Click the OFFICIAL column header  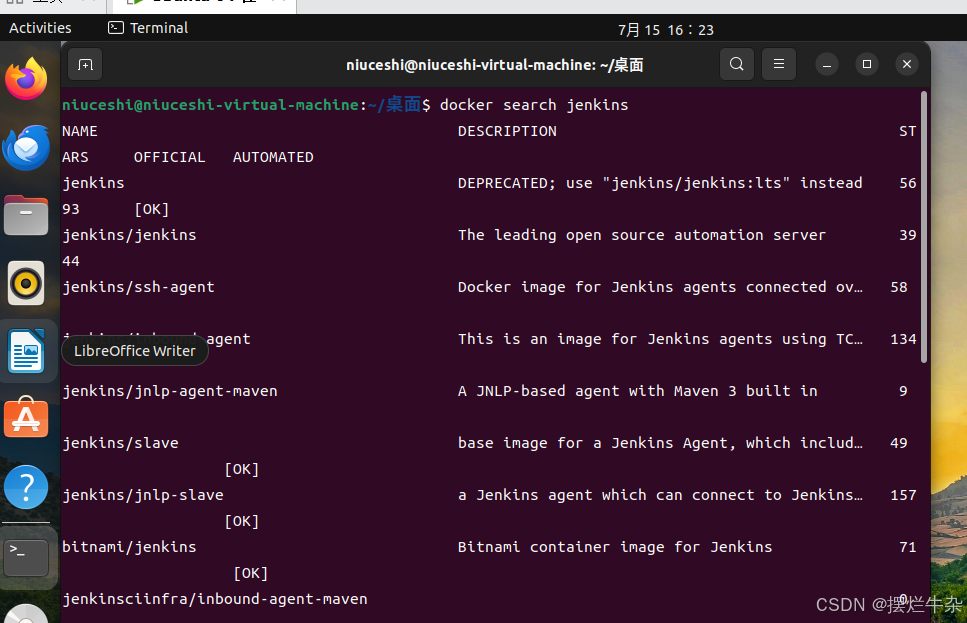point(170,157)
